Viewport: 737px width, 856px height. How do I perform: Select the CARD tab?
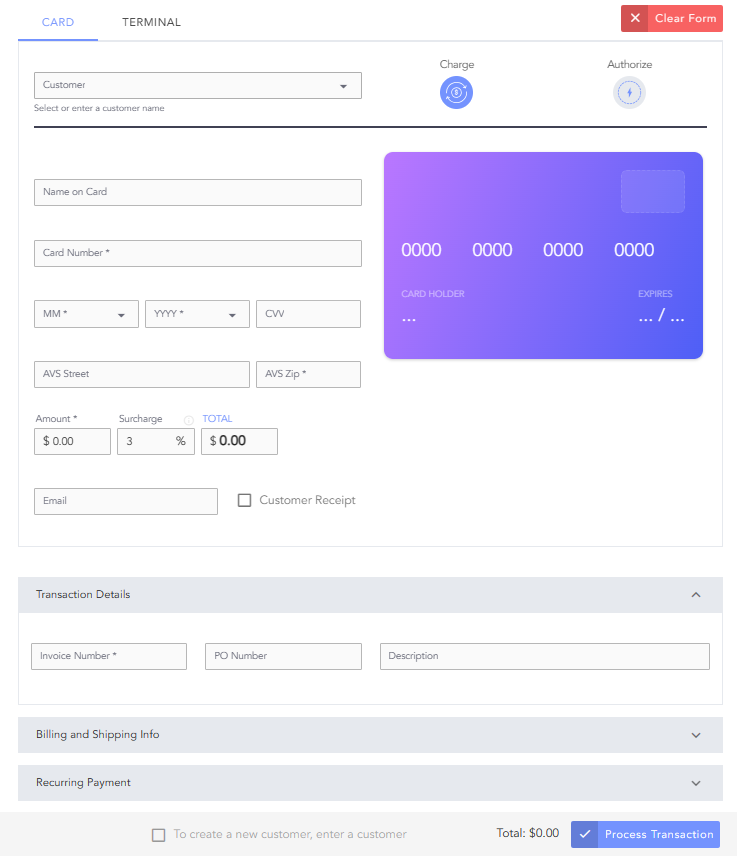tap(58, 21)
